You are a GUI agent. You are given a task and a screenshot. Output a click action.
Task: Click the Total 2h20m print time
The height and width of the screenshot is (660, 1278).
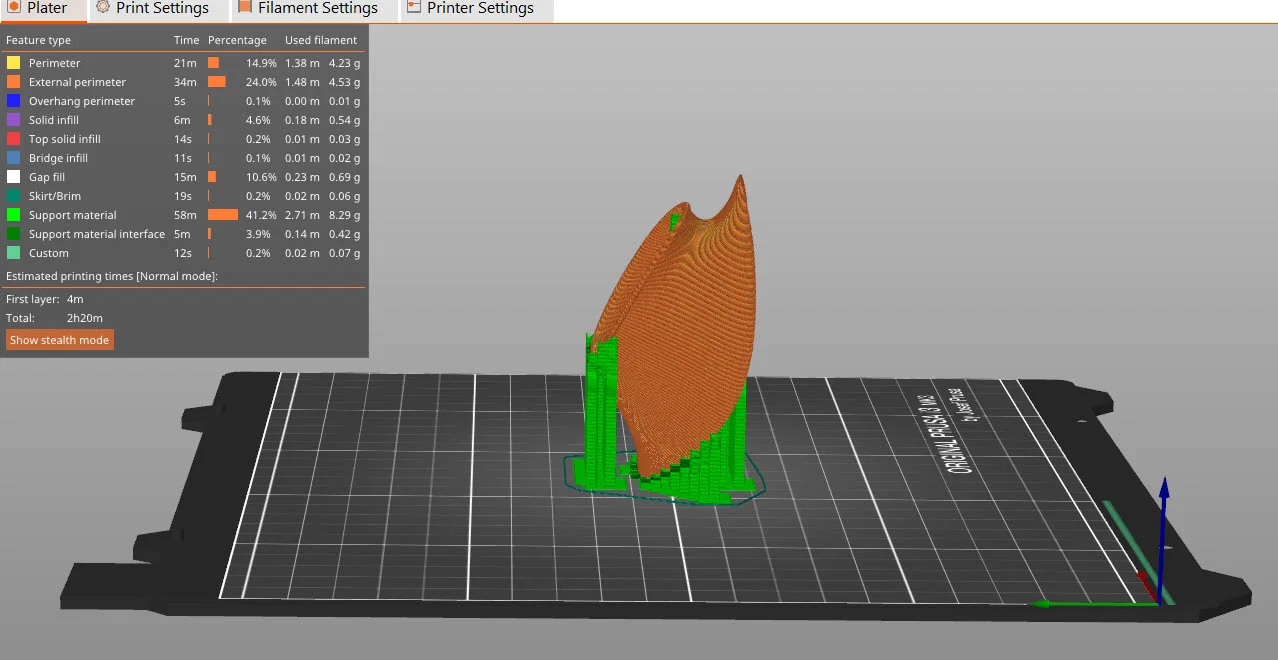pos(85,318)
